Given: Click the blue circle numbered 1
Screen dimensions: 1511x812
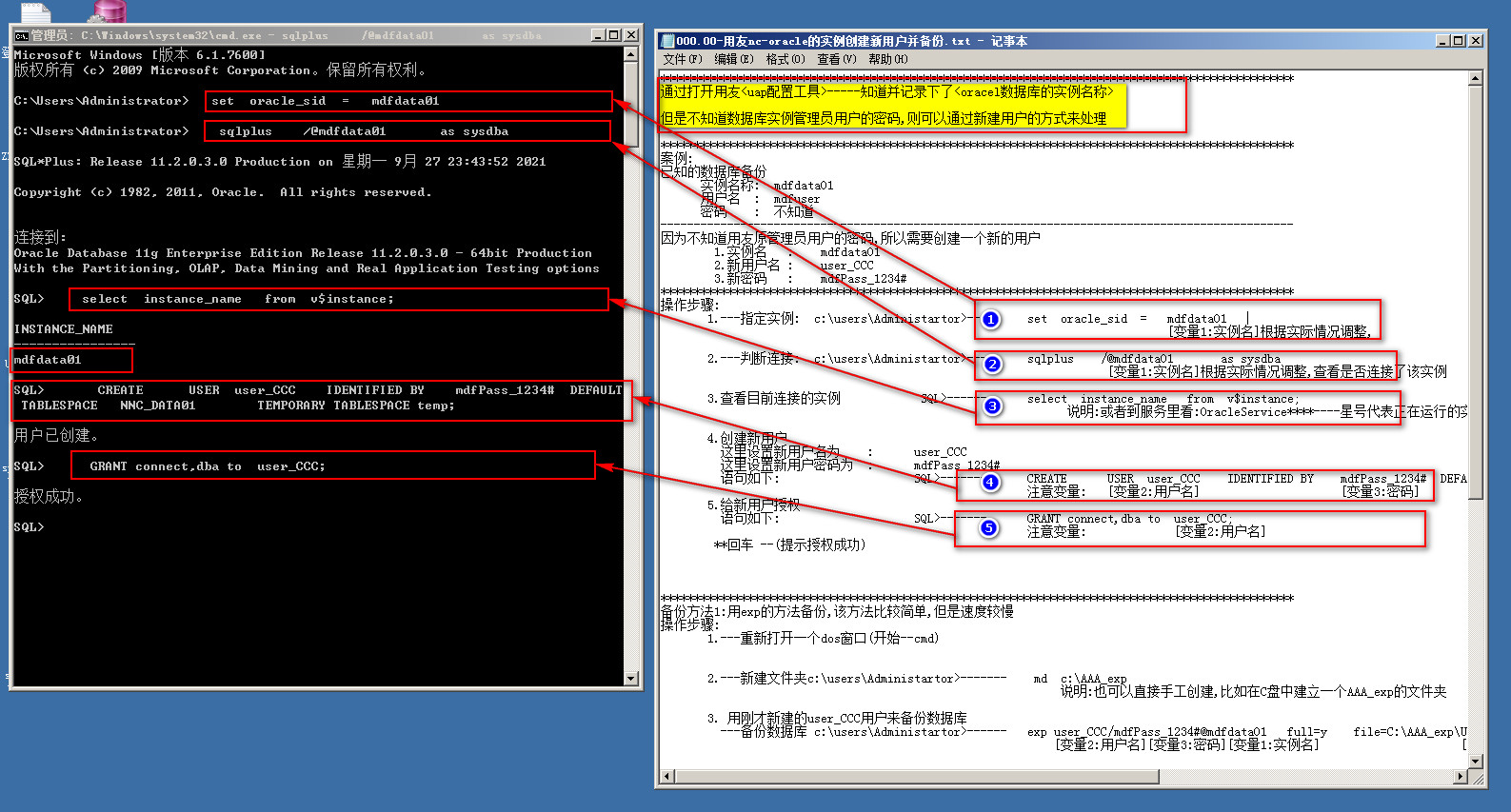Looking at the screenshot, I should click(990, 319).
